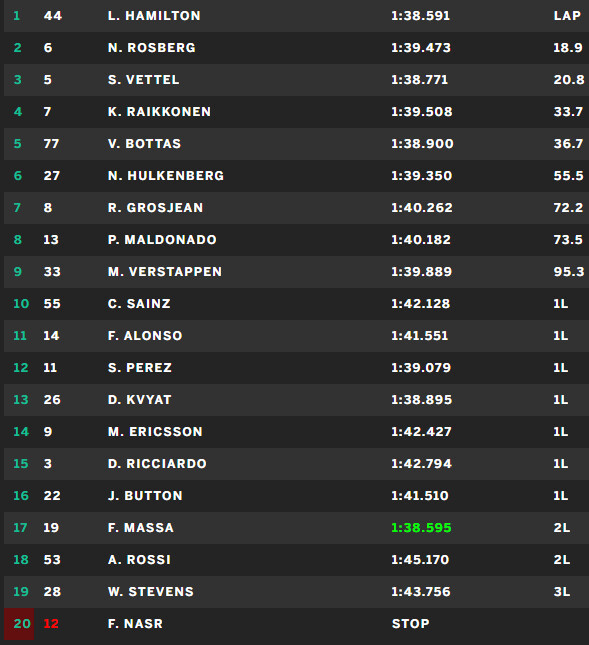Click R. Grosjean driver entry
This screenshot has width=589, height=645.
[x=155, y=208]
